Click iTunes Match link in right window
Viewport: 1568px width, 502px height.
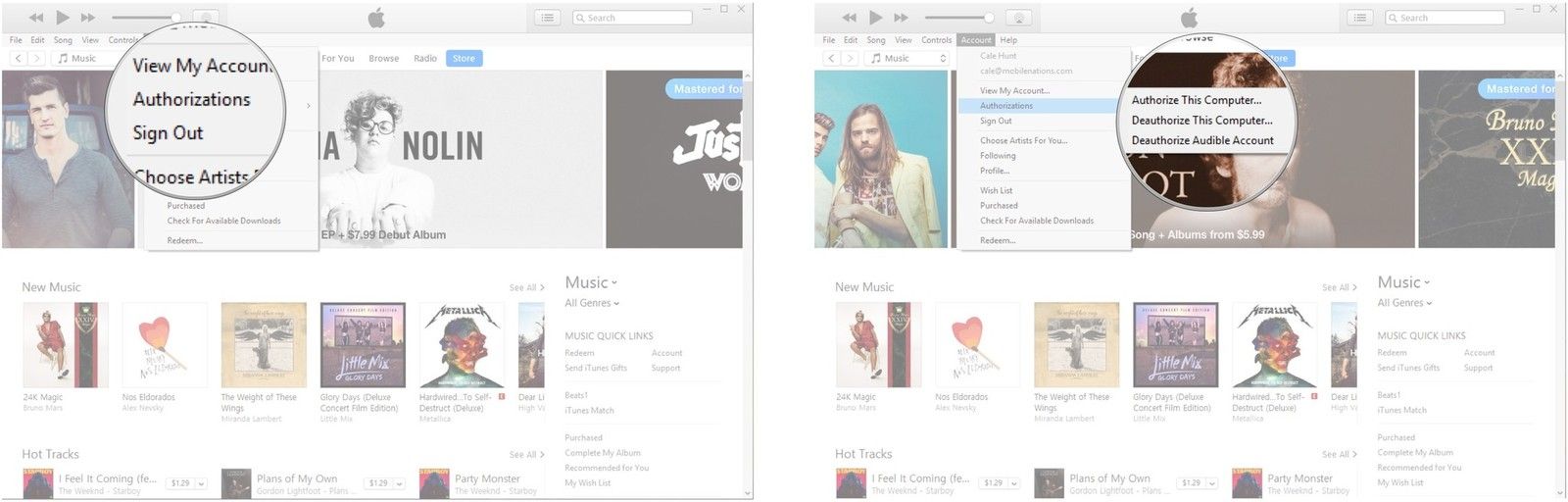point(1401,411)
